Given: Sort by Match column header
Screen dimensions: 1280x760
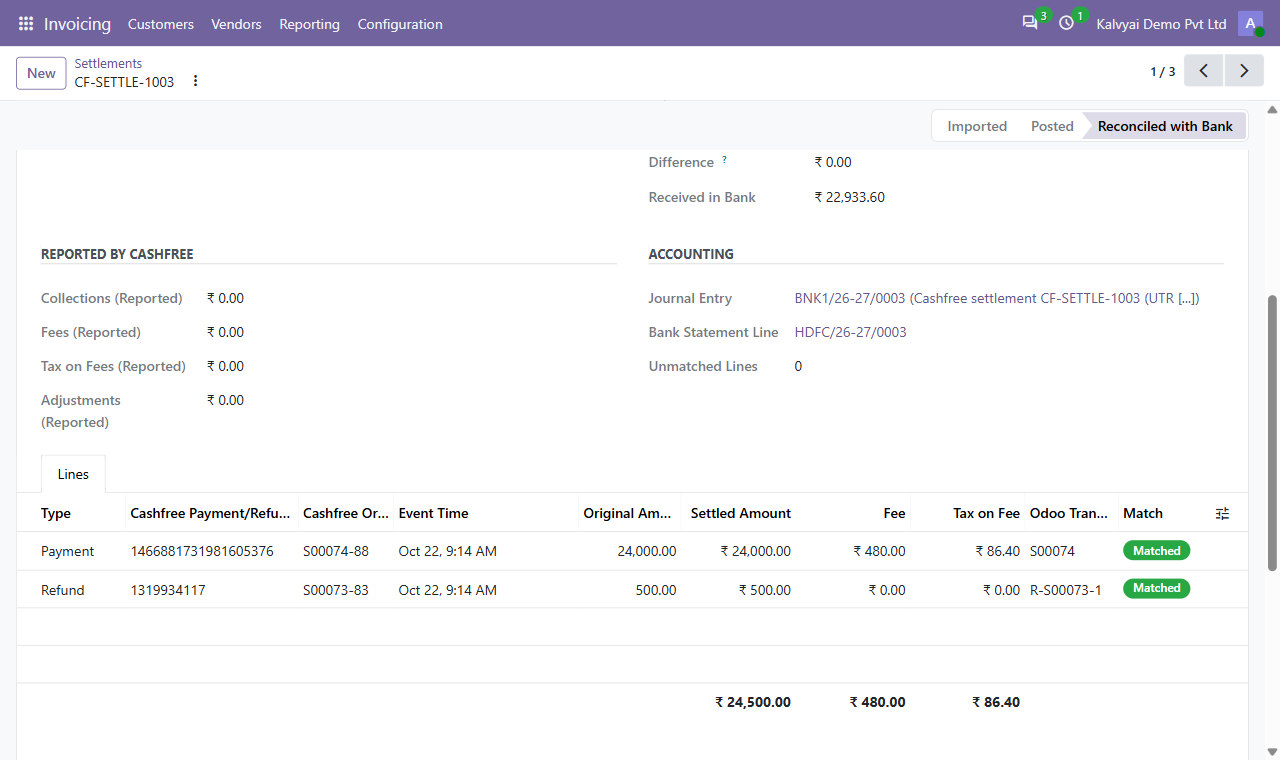Looking at the screenshot, I should click(1143, 513).
